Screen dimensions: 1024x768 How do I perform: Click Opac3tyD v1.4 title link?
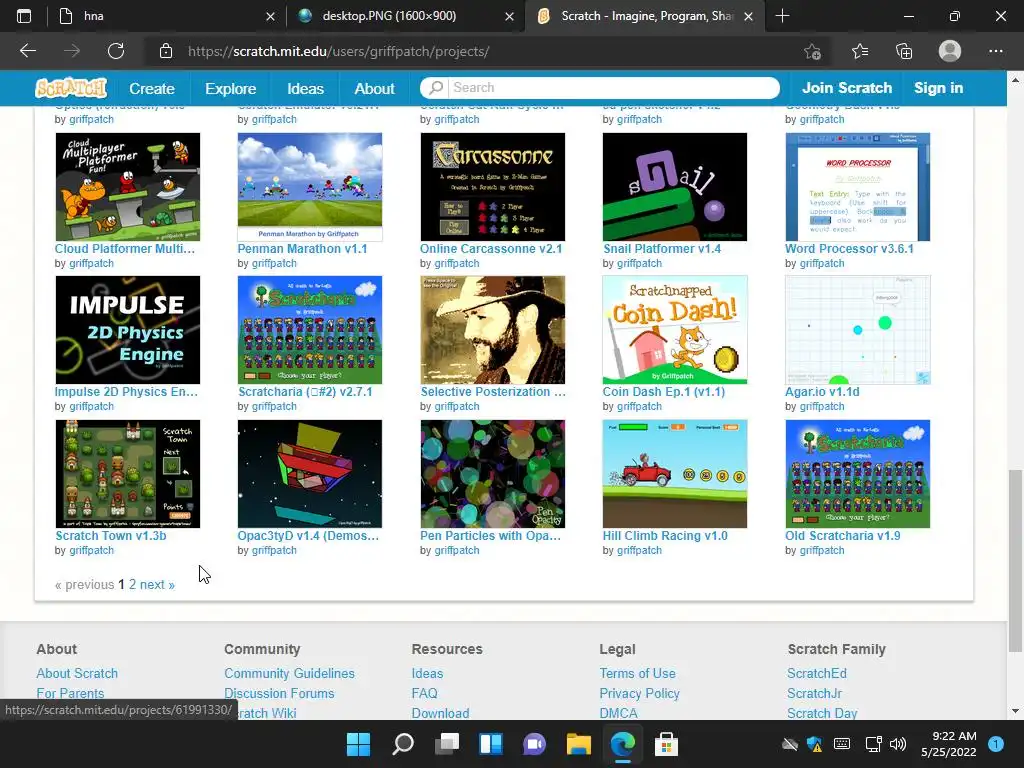click(x=308, y=536)
